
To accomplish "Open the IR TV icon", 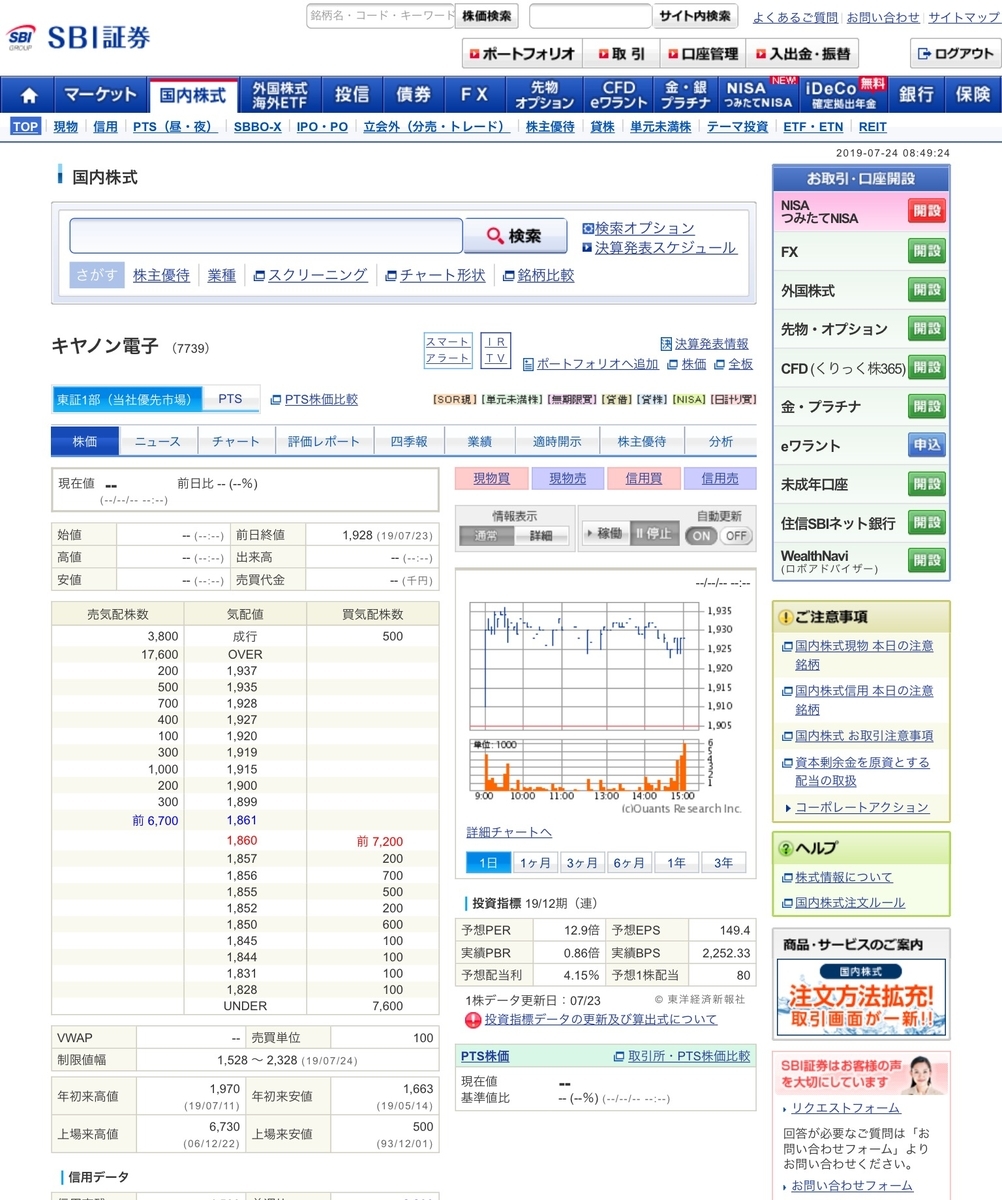I will click(x=495, y=350).
